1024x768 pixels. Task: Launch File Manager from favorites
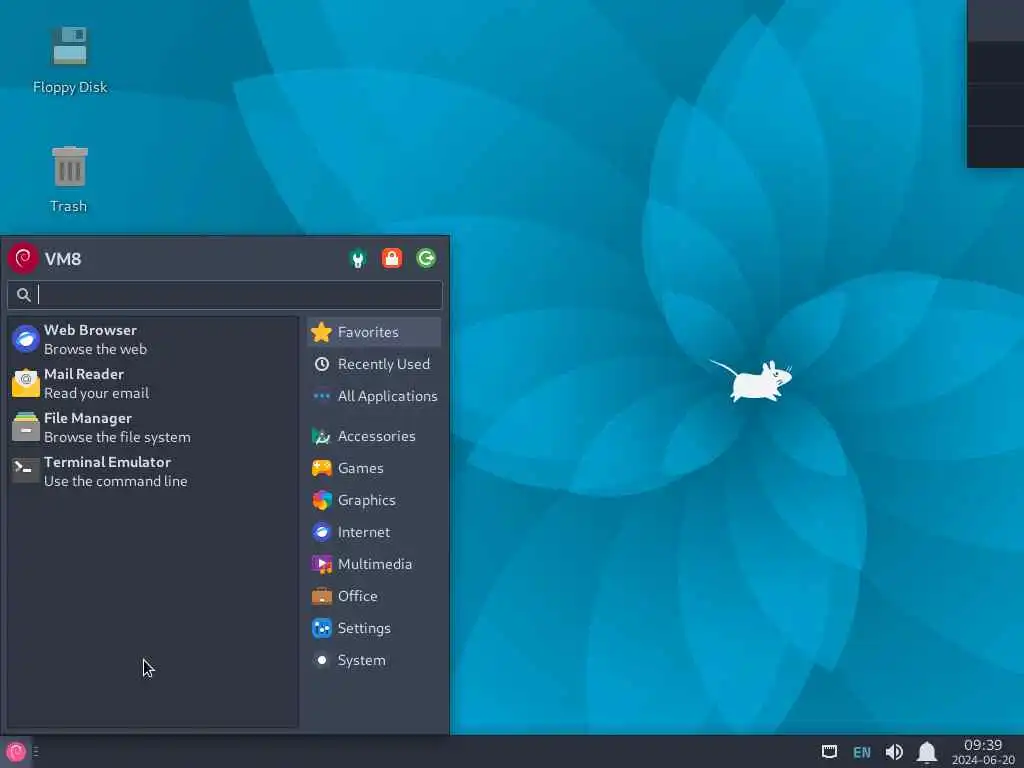(x=153, y=428)
